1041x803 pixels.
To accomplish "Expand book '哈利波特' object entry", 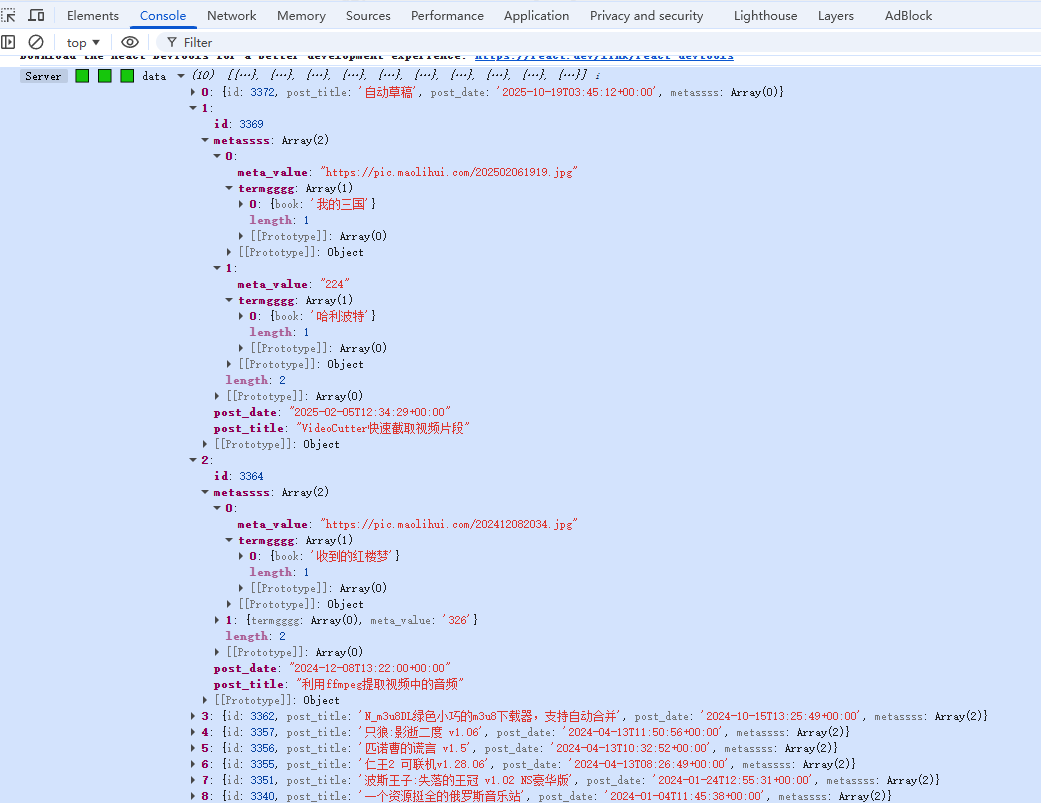I will pos(241,316).
